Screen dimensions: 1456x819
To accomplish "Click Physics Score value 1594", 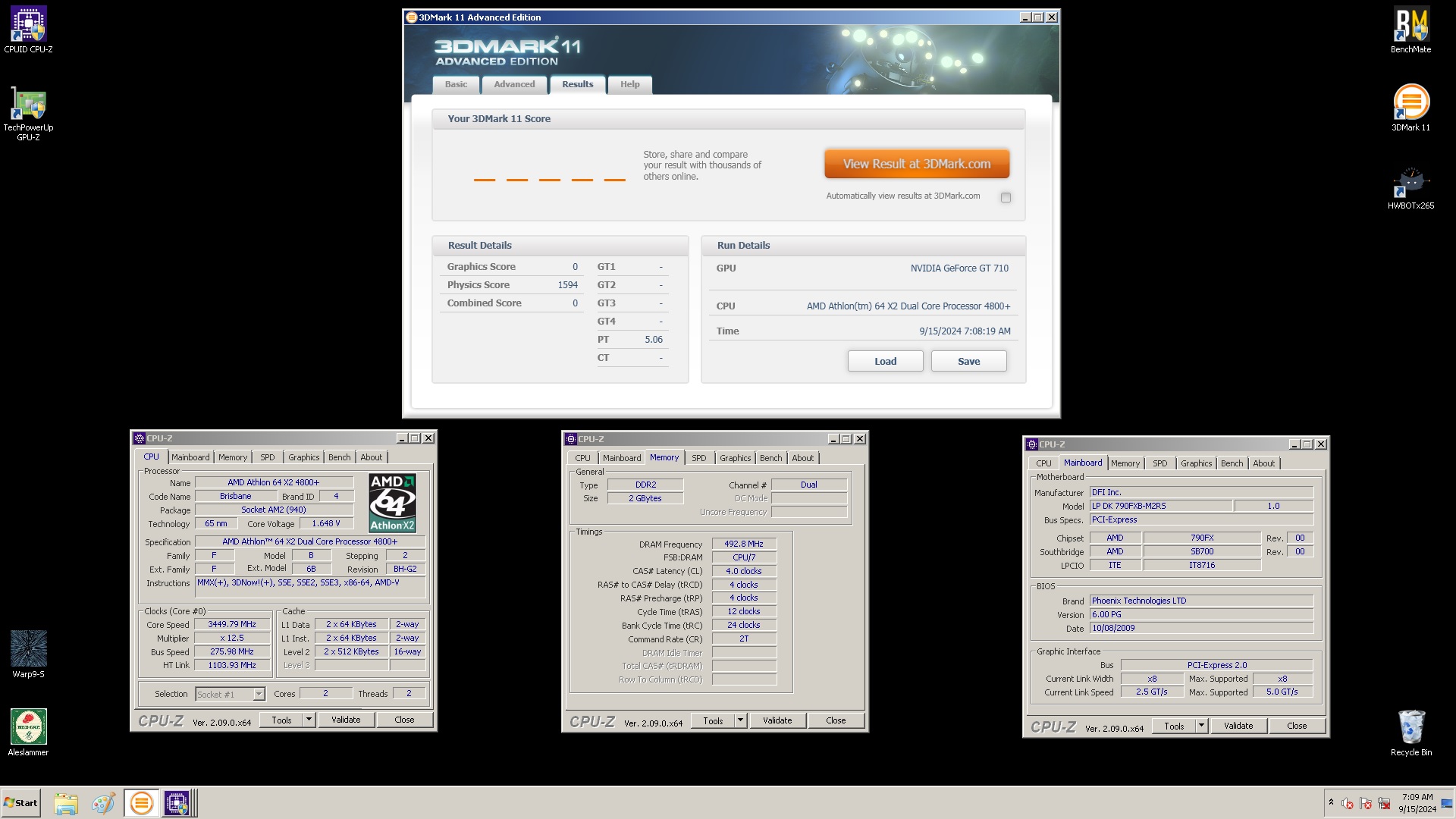I will tap(568, 285).
